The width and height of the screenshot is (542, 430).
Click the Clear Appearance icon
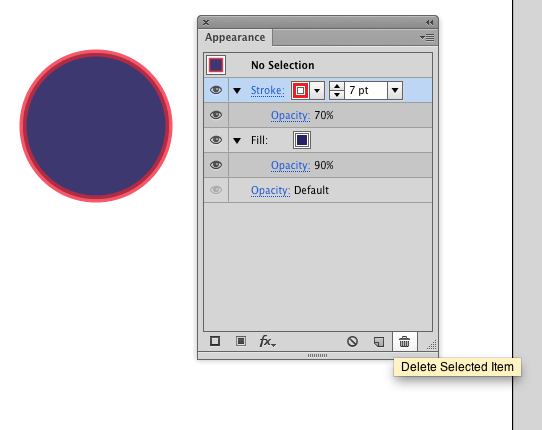pyautogui.click(x=352, y=342)
